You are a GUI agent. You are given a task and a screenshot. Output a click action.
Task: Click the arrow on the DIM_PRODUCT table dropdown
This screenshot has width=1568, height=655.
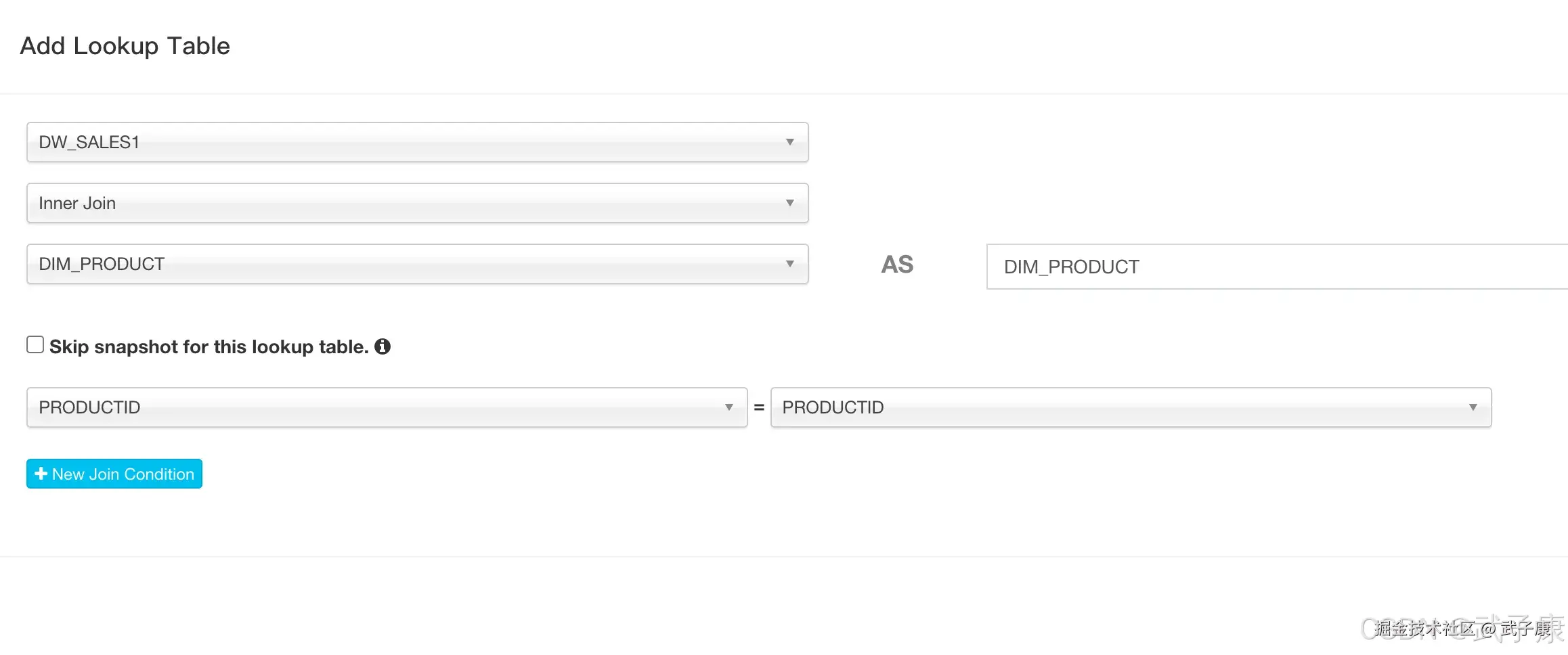click(x=789, y=264)
